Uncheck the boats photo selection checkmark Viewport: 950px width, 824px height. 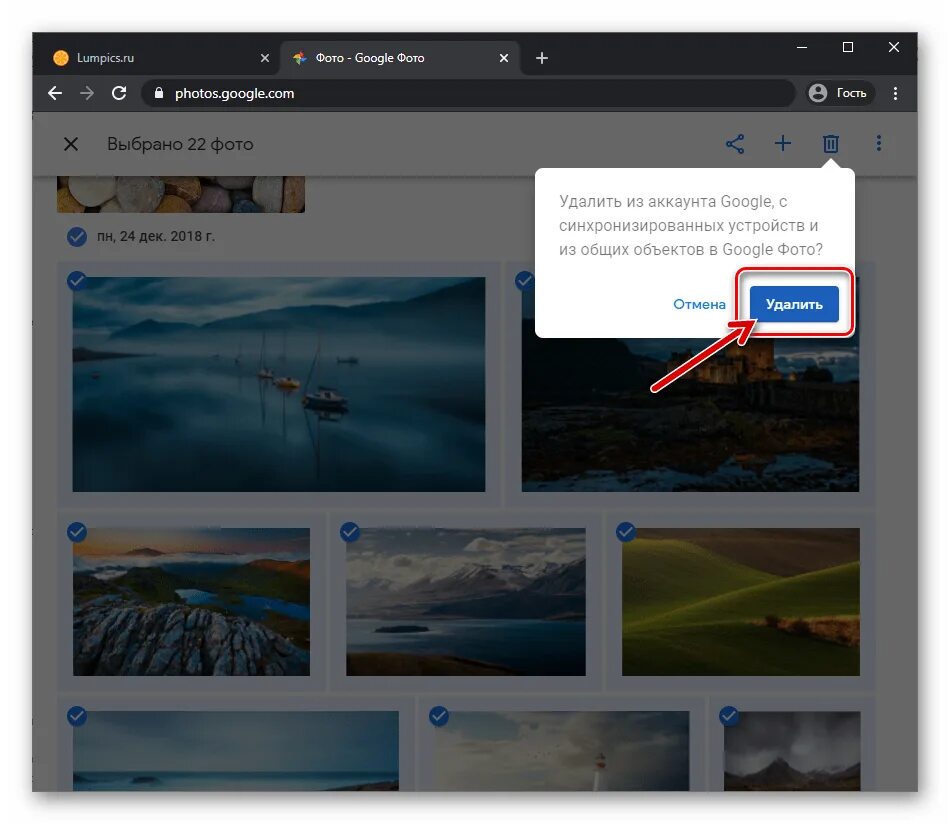coord(77,281)
